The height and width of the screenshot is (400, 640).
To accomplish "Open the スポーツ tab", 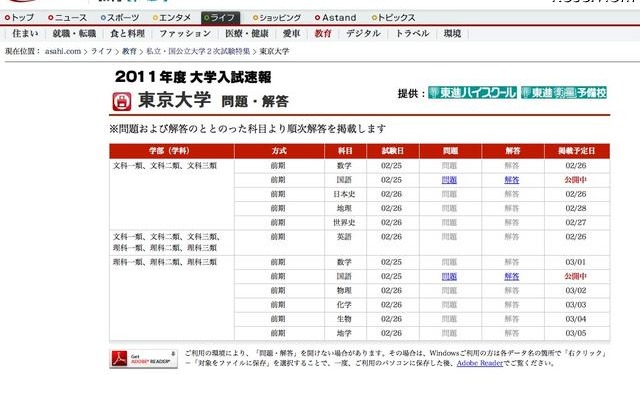I will [120, 18].
